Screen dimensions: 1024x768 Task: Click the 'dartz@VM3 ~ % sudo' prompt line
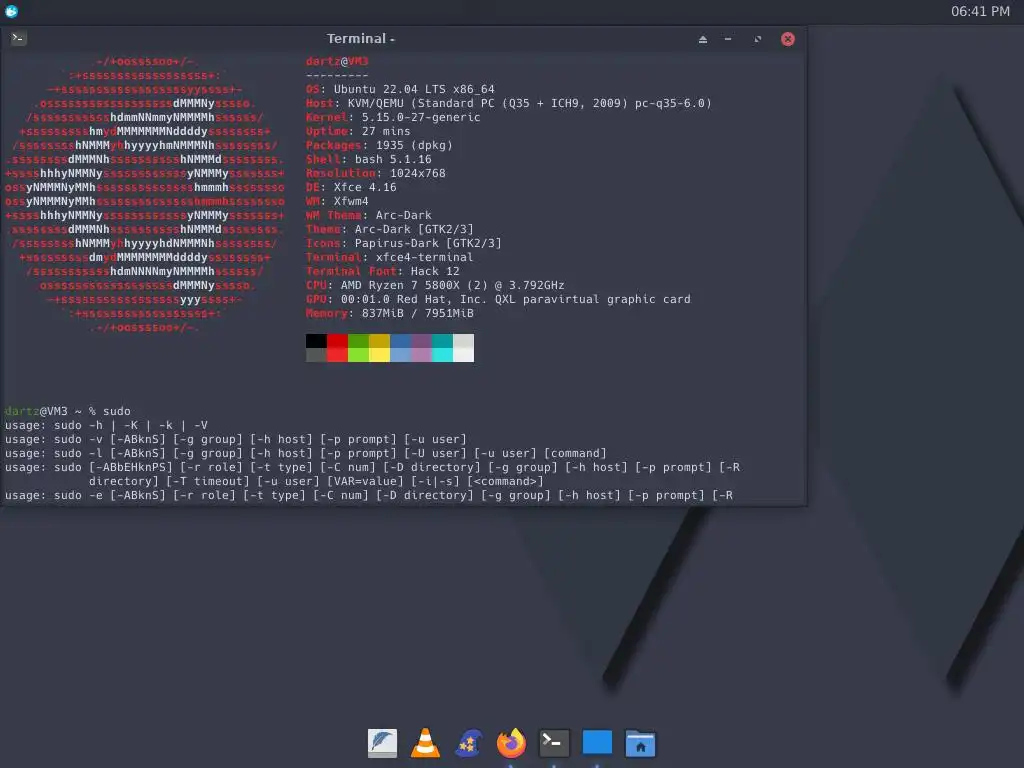67,411
